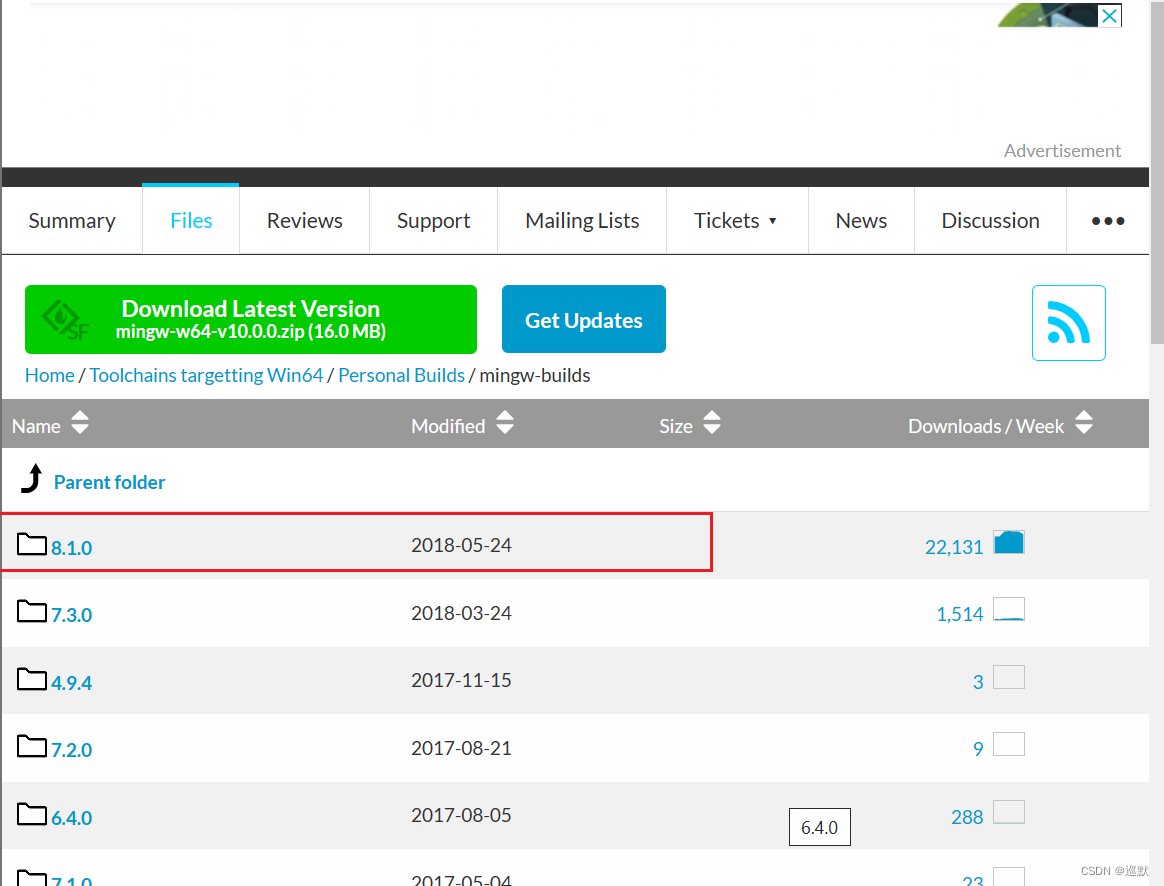The image size is (1164, 886).
Task: Click the 288 downloads count
Action: click(967, 817)
